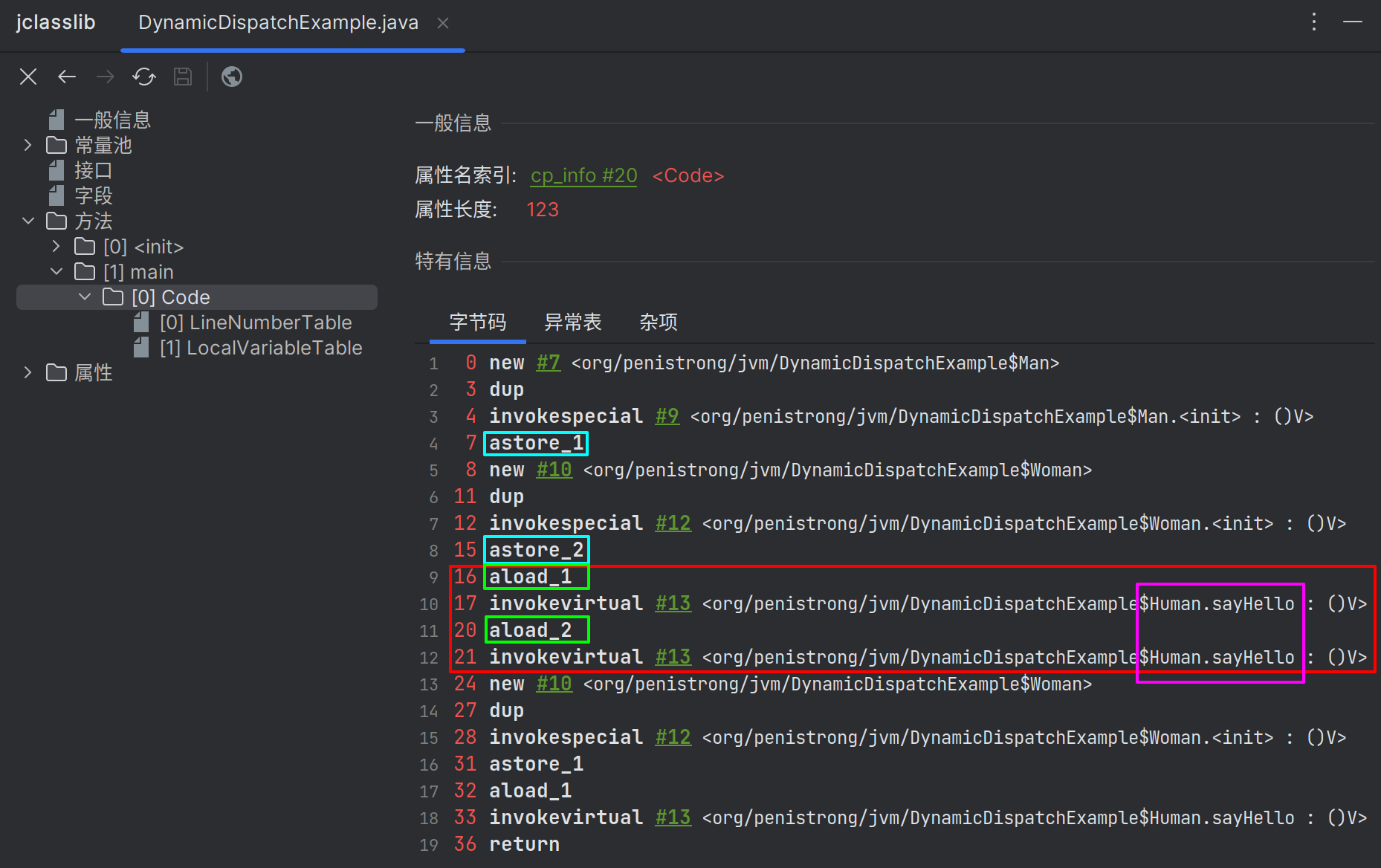Switch to the 异常表 tab

coord(572,322)
